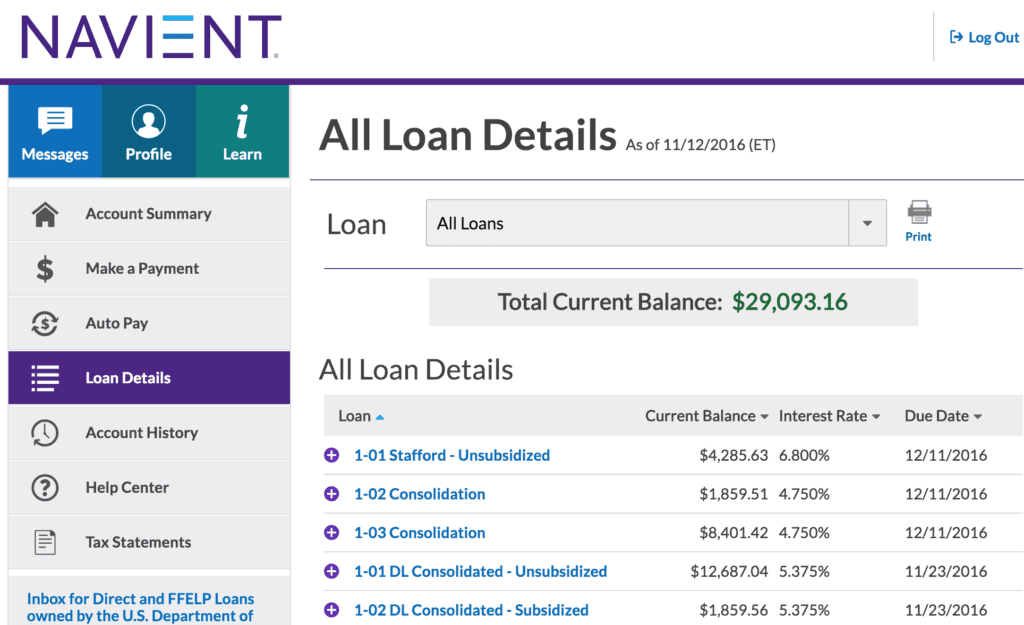Open the 1-02 Consolidation loan link
1024x625 pixels.
pyautogui.click(x=419, y=493)
